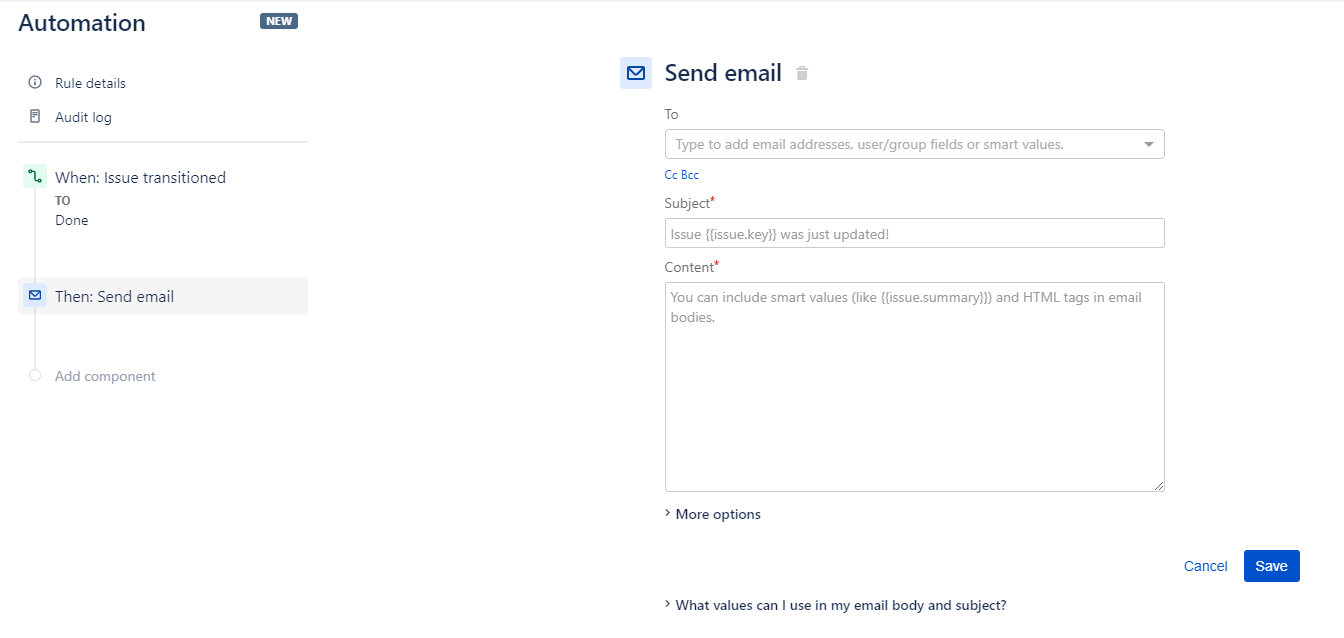Image resolution: width=1344 pixels, height=638 pixels.
Task: Open the To field dropdown arrow
Action: click(x=1149, y=145)
